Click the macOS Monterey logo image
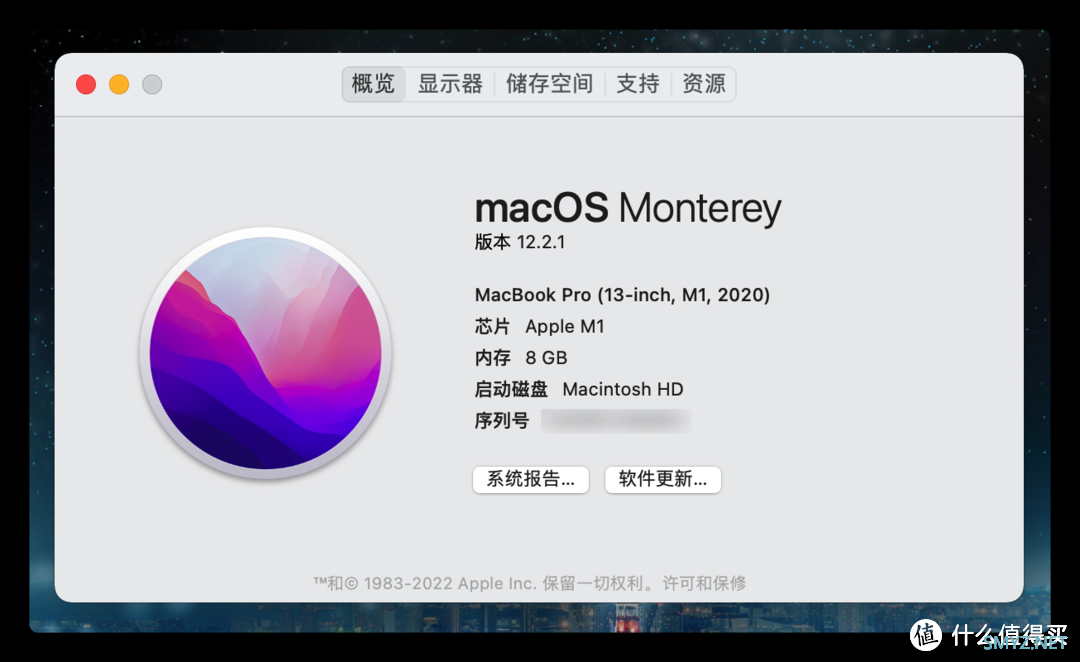The width and height of the screenshot is (1080, 662). tap(266, 353)
